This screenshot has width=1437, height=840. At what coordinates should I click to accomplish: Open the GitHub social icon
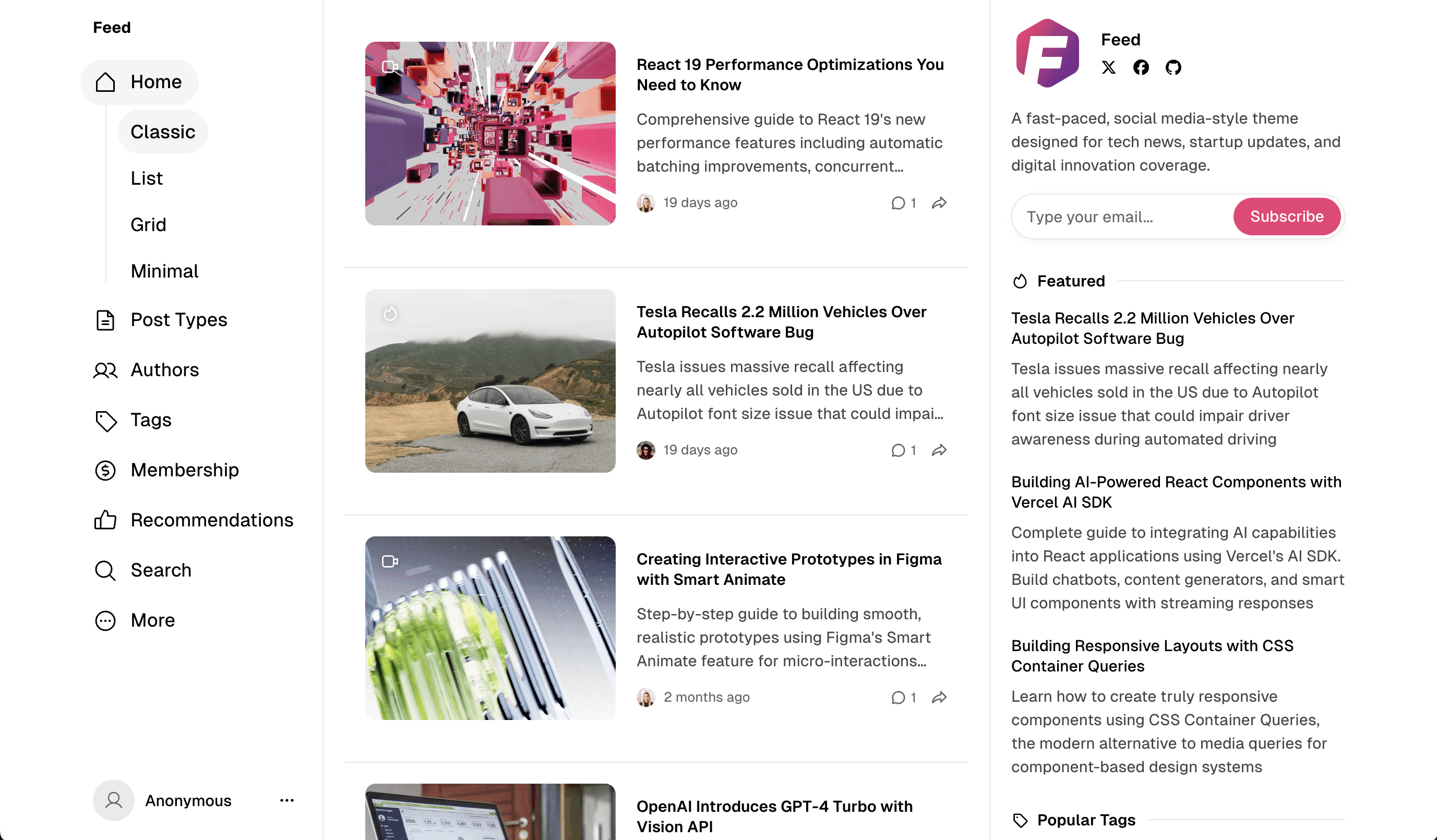click(1173, 67)
